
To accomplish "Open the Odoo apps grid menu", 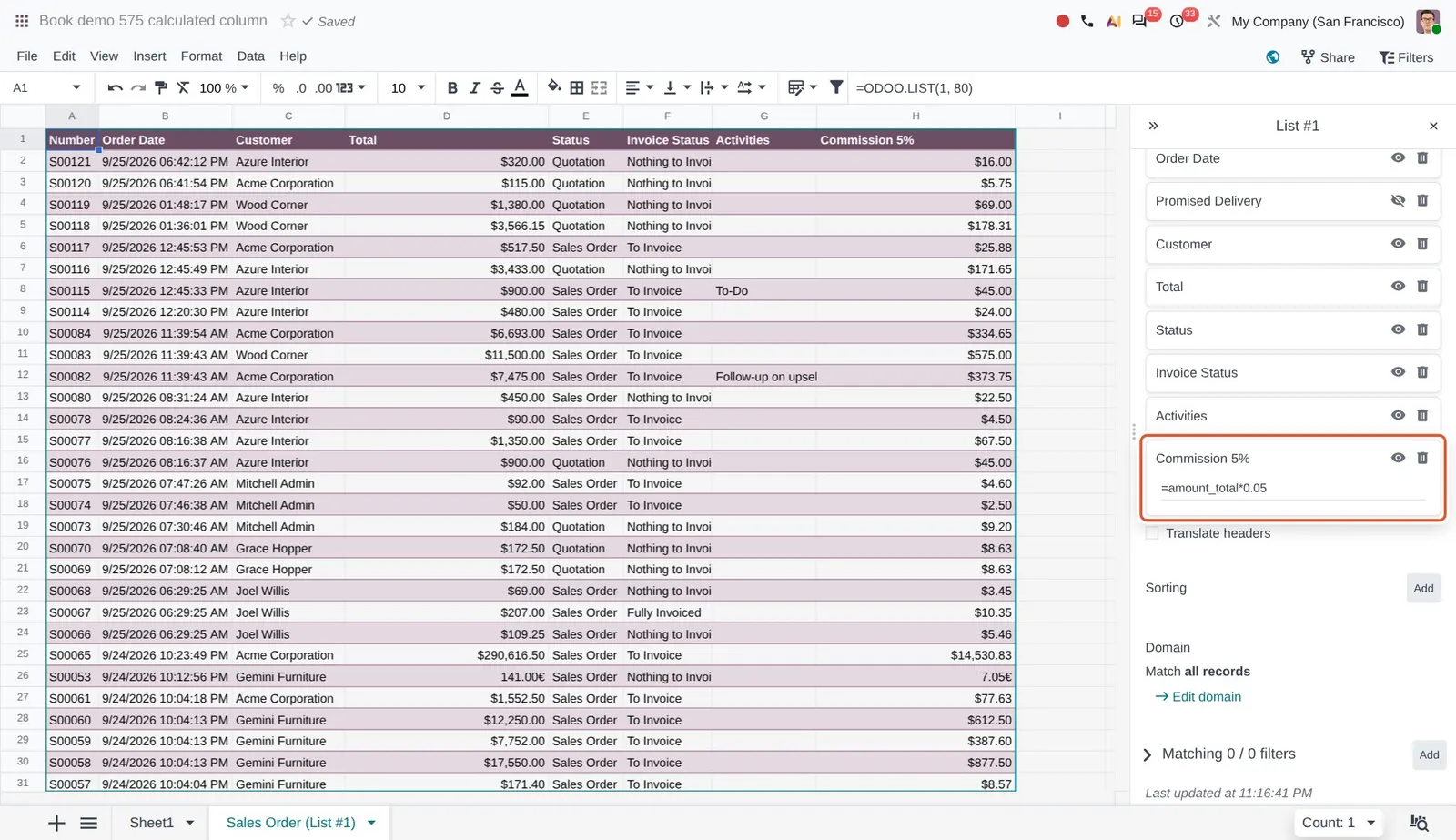I will point(22,21).
